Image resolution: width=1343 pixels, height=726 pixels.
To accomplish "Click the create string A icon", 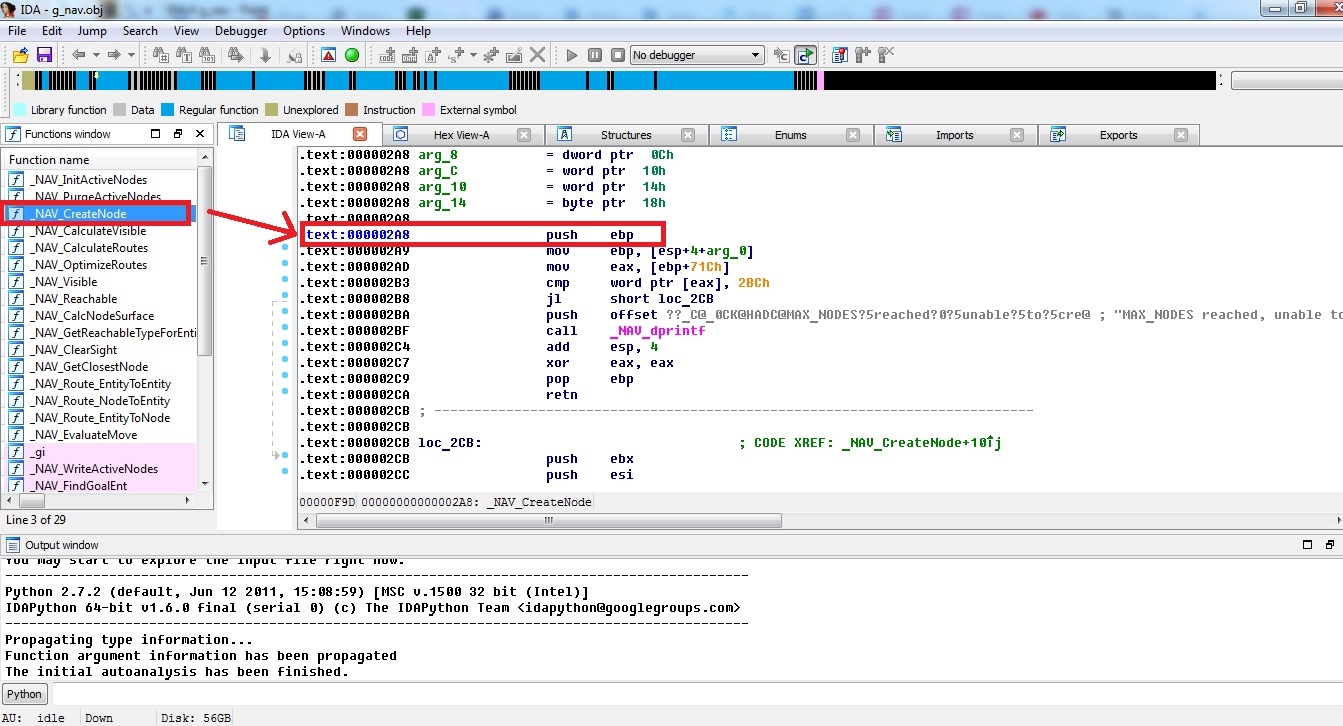I will 434,55.
